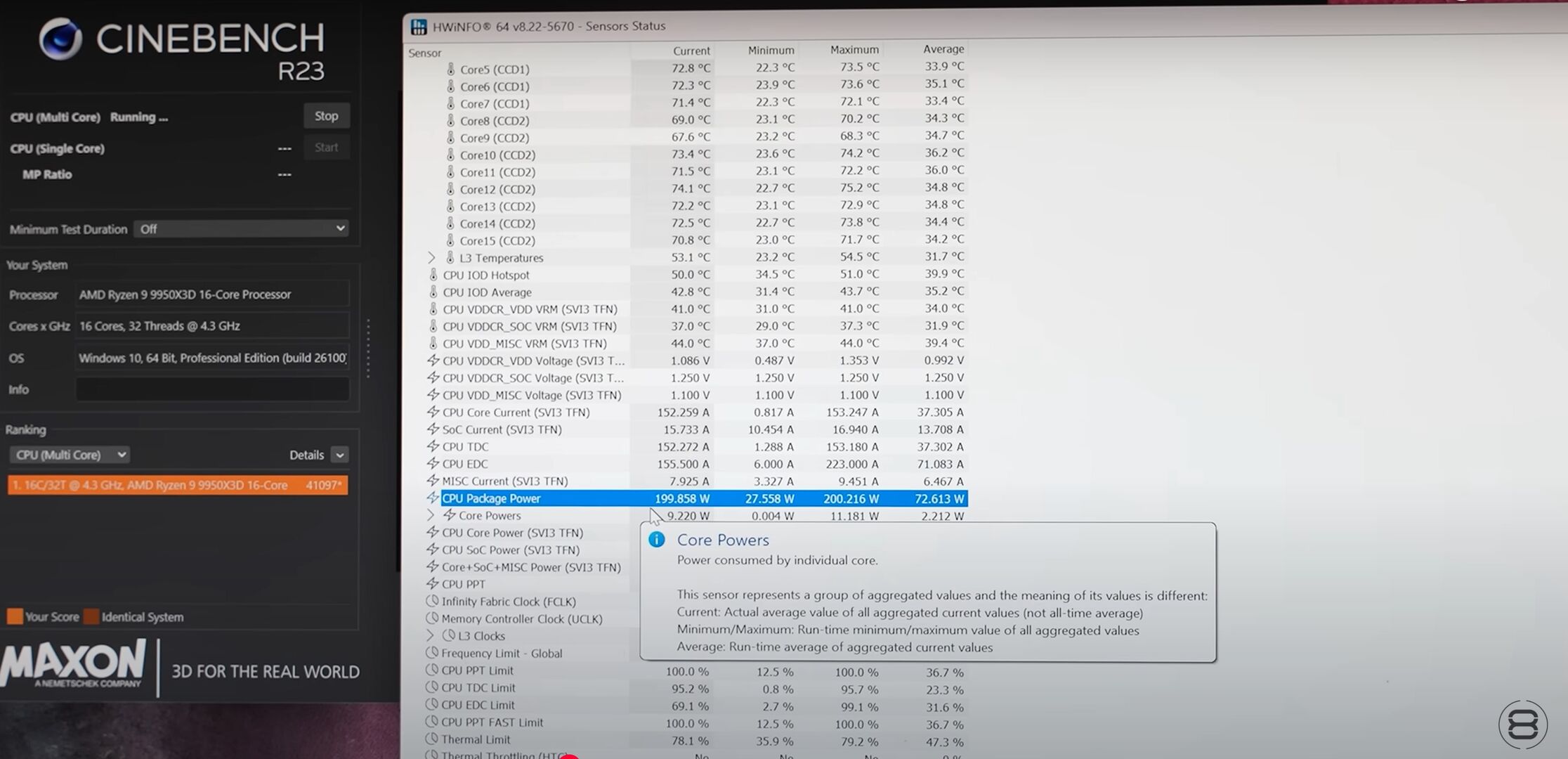The width and height of the screenshot is (1568, 759).
Task: Click lightning icon beside CPU Package Power
Action: (433, 498)
